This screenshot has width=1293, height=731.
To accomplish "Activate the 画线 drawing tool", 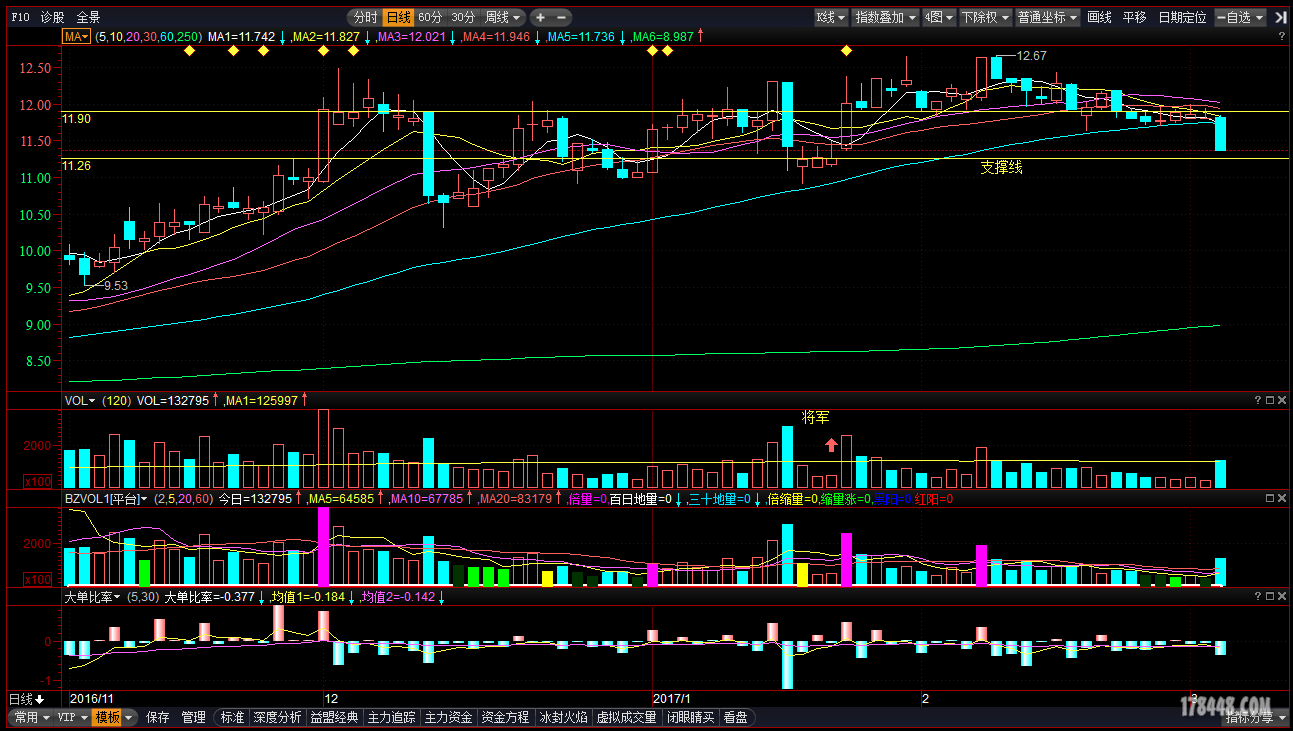I will pyautogui.click(x=1099, y=17).
